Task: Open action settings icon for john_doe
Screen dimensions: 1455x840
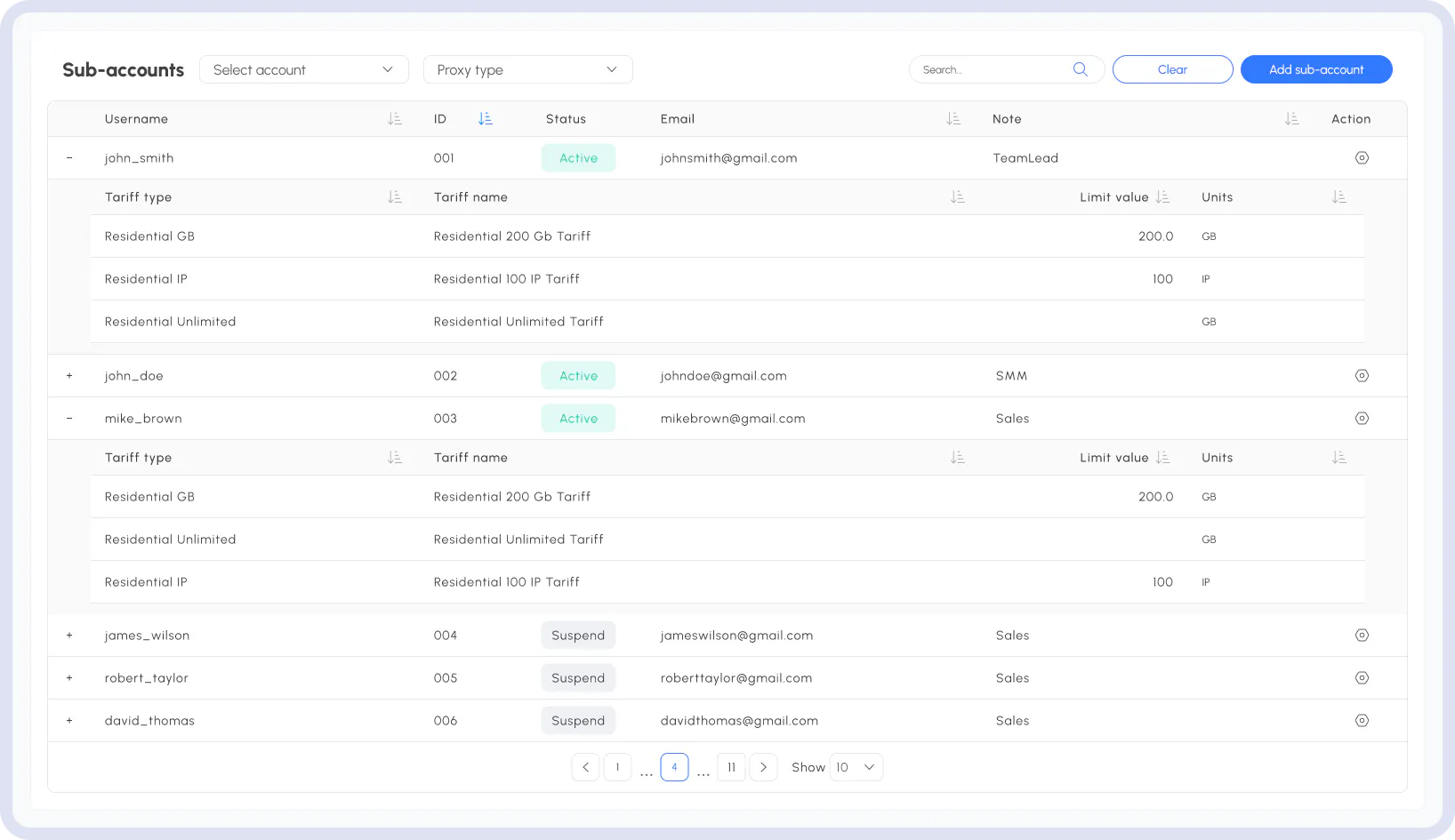Action: pyautogui.click(x=1362, y=376)
